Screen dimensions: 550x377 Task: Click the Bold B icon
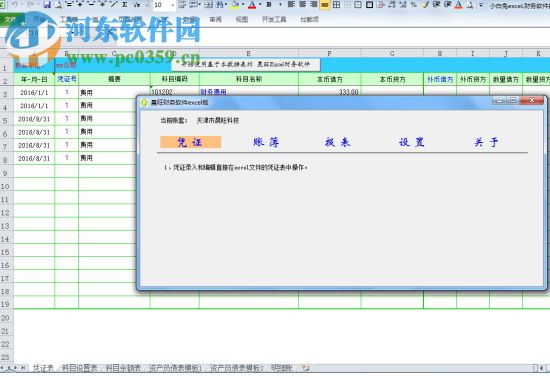click(269, 5)
